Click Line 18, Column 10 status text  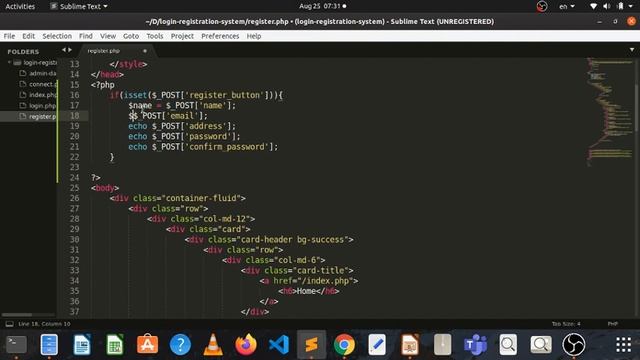(x=44, y=324)
